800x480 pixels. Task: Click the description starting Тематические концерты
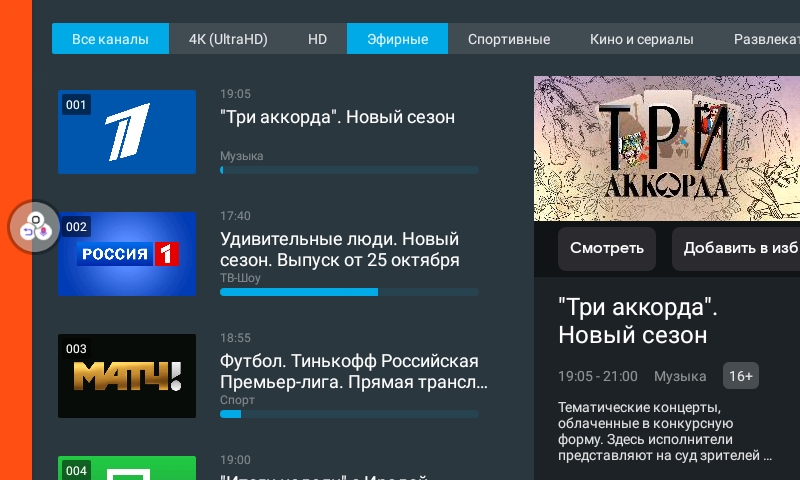tap(665, 432)
